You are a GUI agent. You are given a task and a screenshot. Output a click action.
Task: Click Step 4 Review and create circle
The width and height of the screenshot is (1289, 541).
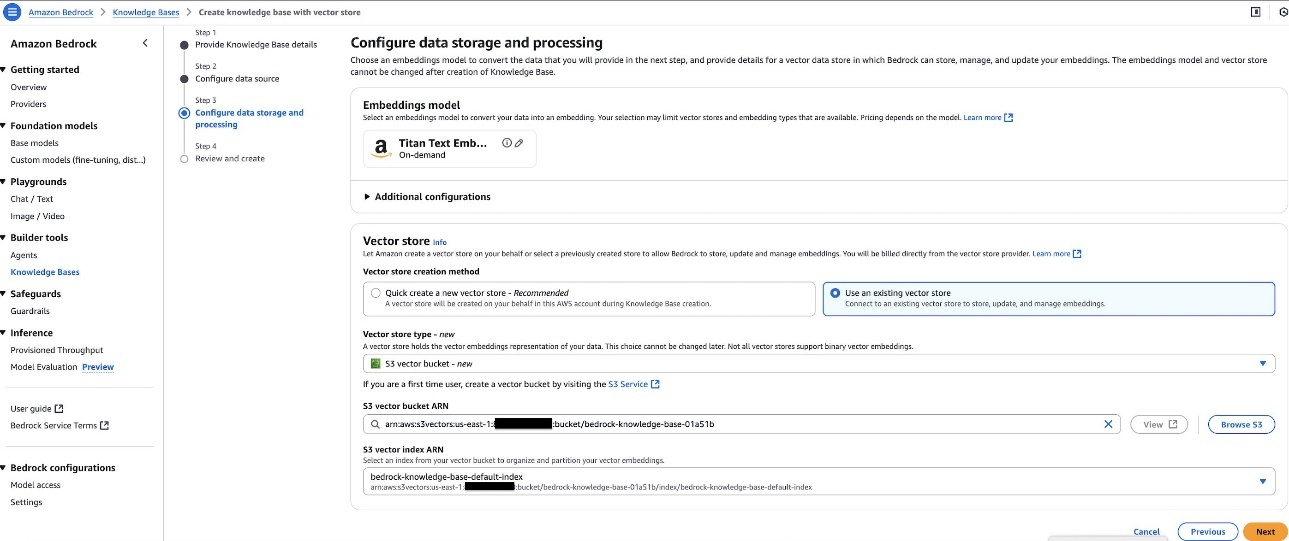(x=184, y=158)
